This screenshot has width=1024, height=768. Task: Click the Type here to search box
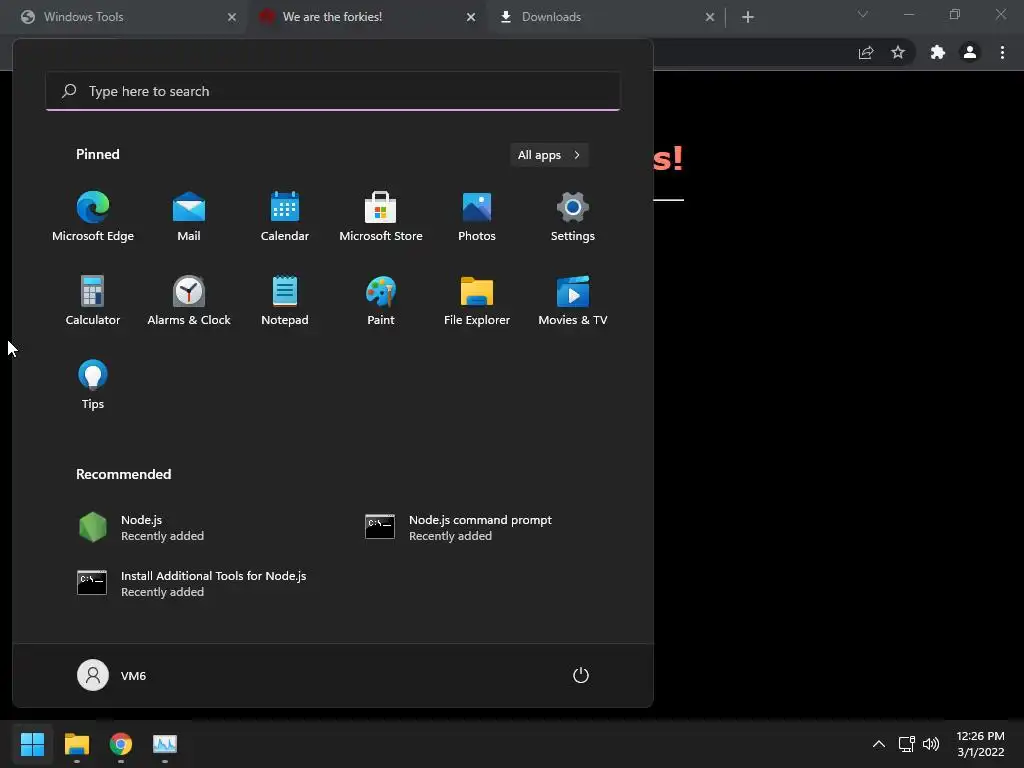(333, 91)
